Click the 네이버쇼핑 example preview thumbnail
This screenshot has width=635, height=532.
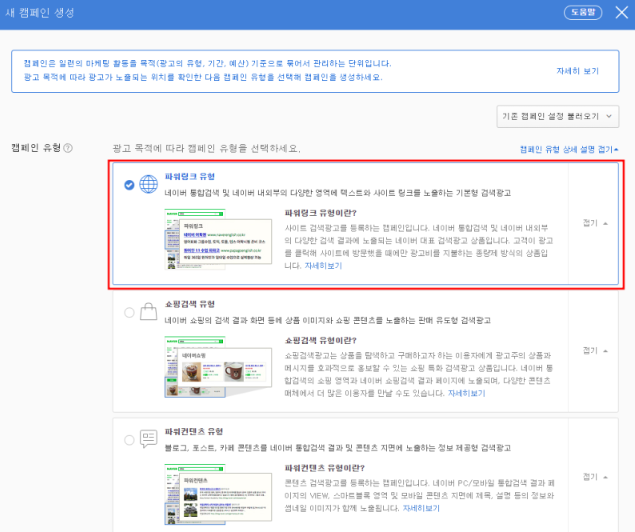pyautogui.click(x=218, y=367)
